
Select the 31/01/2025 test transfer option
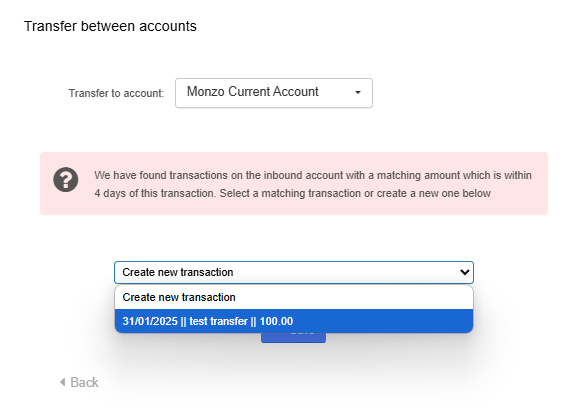click(294, 321)
